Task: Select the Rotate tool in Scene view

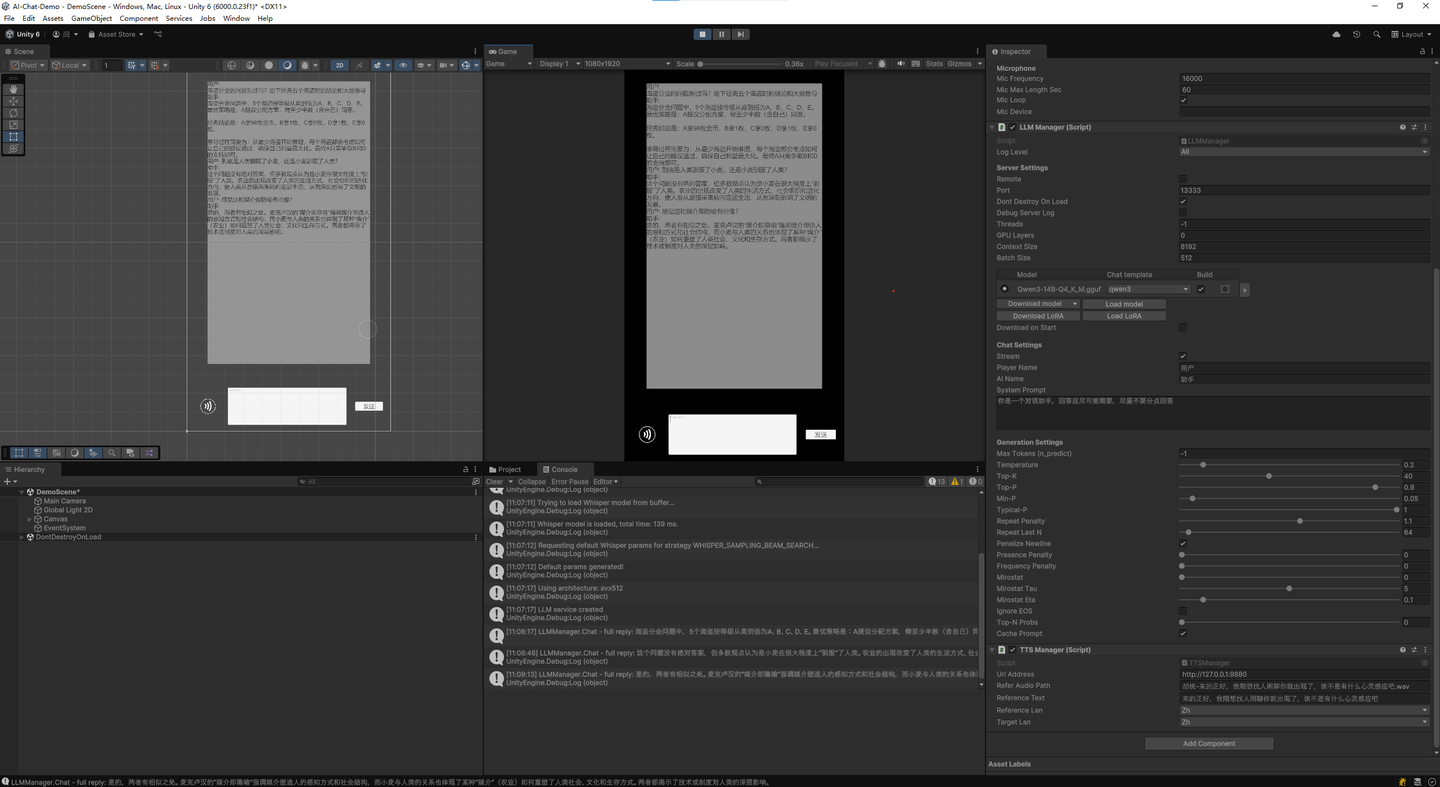Action: click(x=13, y=113)
